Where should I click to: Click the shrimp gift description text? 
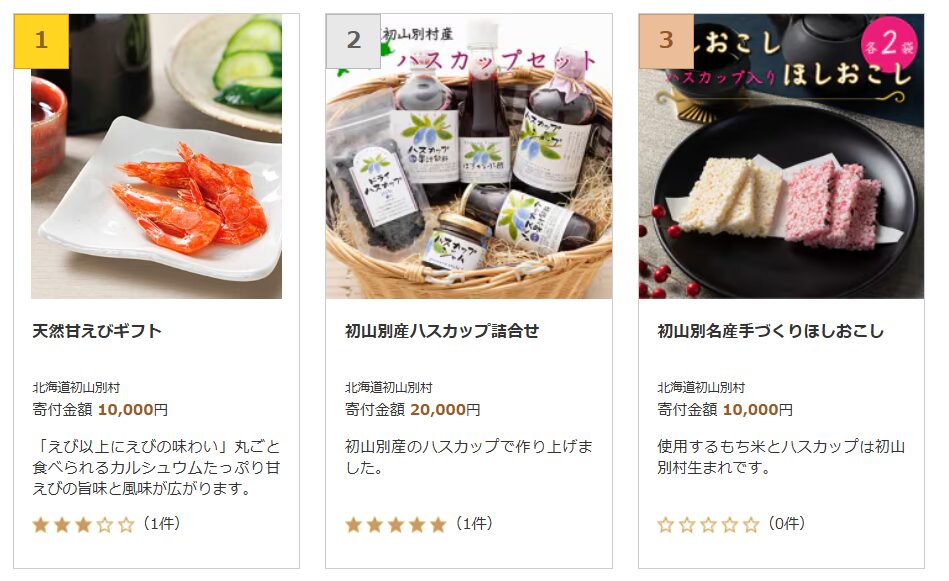[x=156, y=468]
